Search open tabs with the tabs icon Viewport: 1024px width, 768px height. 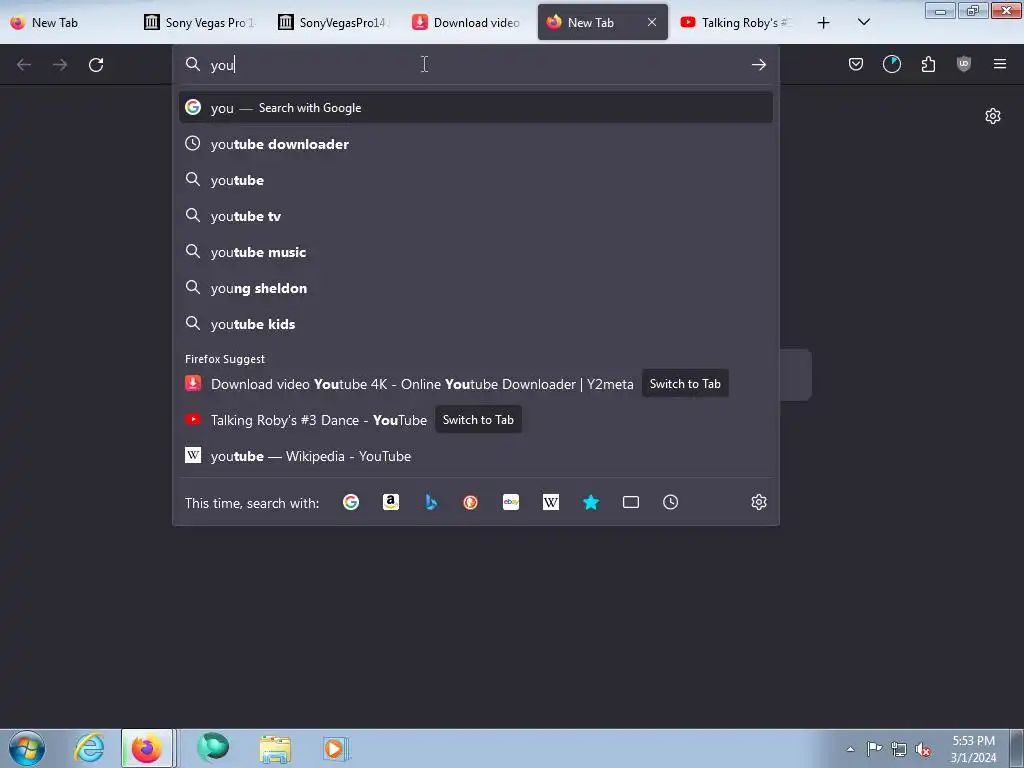click(631, 502)
